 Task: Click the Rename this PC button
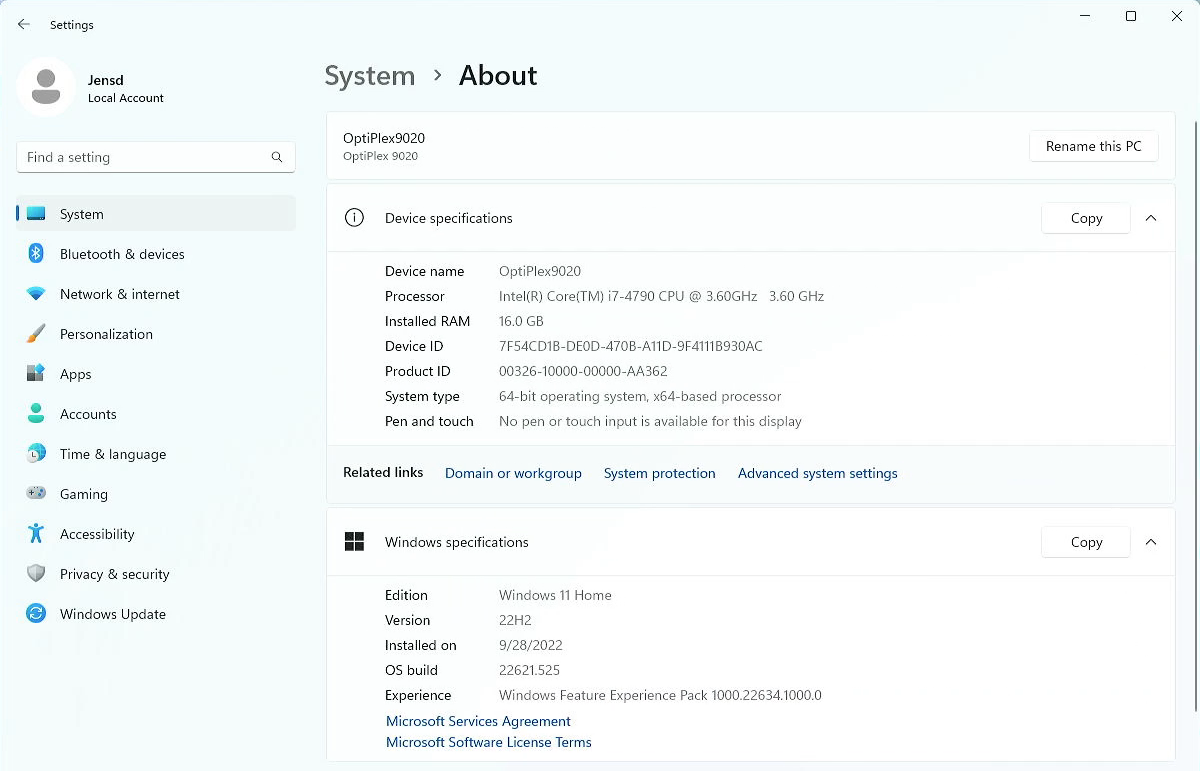(x=1093, y=146)
